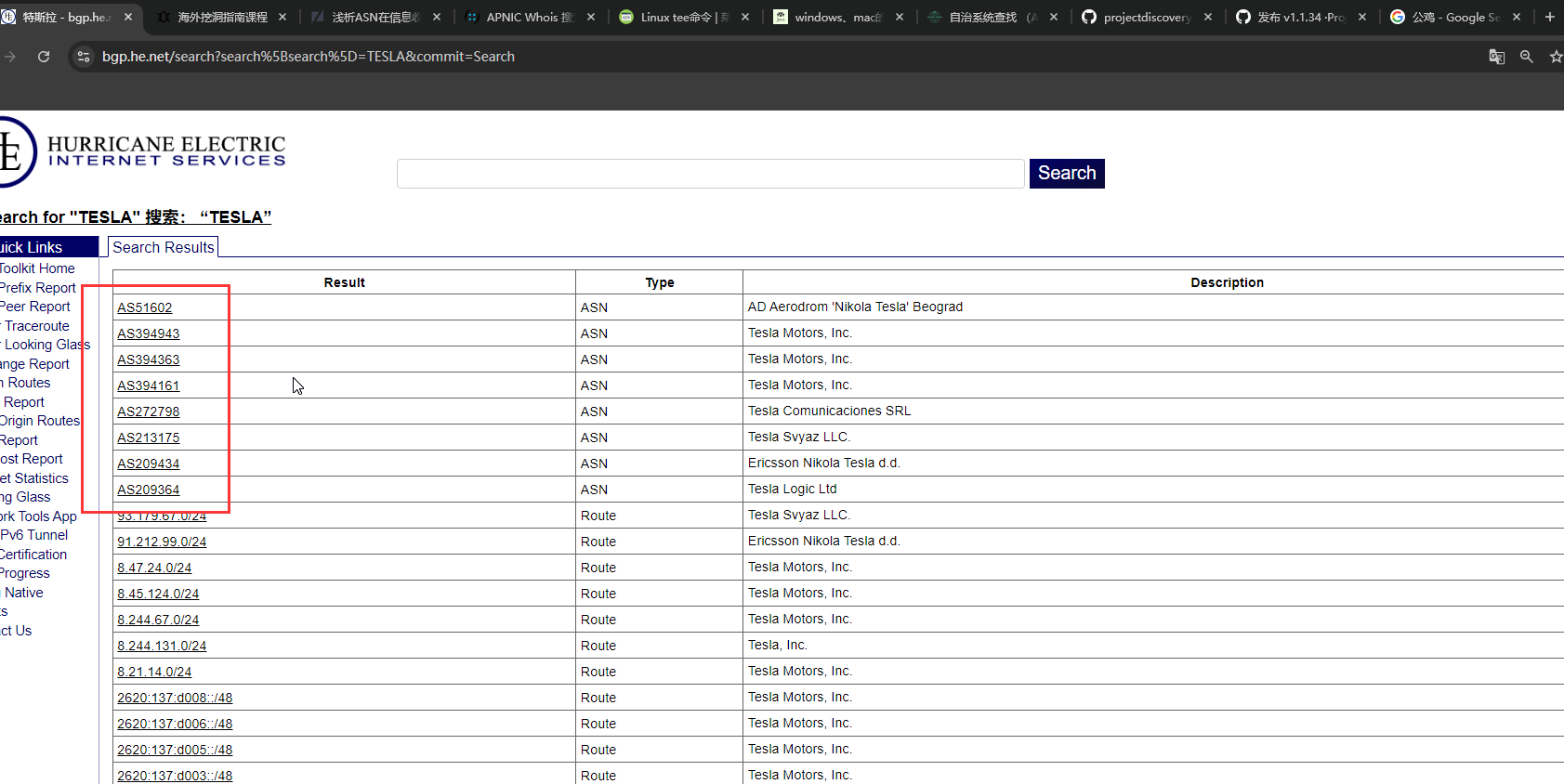The width and height of the screenshot is (1564, 784).
Task: Switch to the 公鸡 - Google Search tab
Action: (x=1456, y=17)
